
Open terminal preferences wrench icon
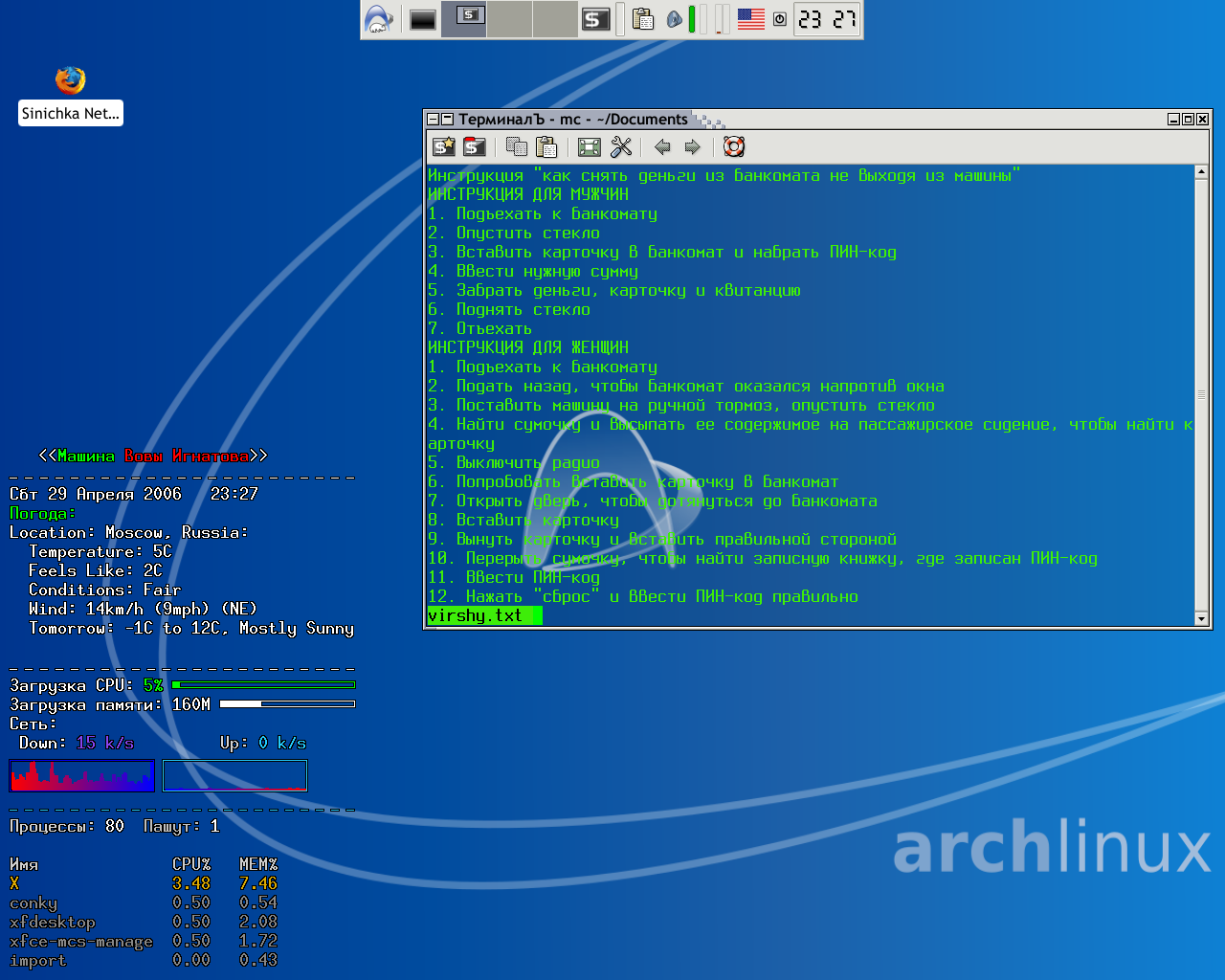click(621, 146)
